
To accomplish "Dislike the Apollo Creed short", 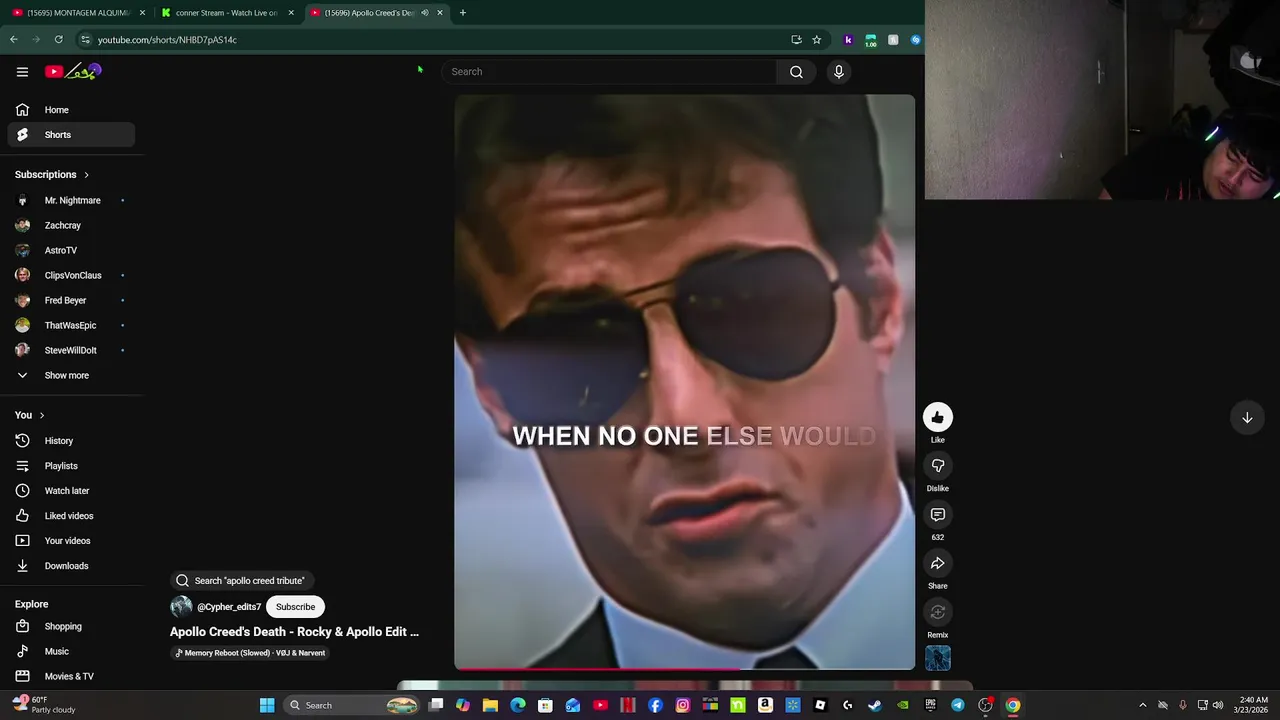I will click(x=937, y=466).
